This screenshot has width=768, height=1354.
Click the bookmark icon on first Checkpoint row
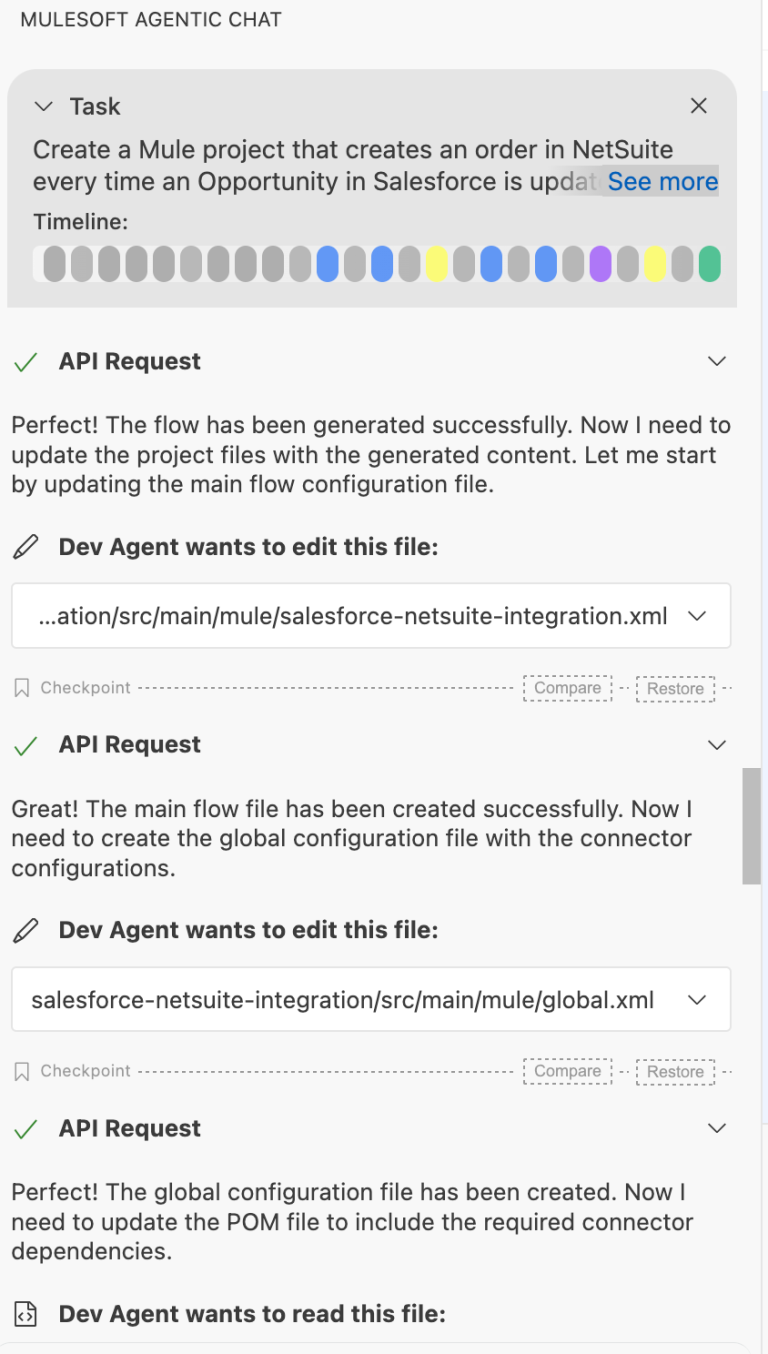tap(22, 687)
